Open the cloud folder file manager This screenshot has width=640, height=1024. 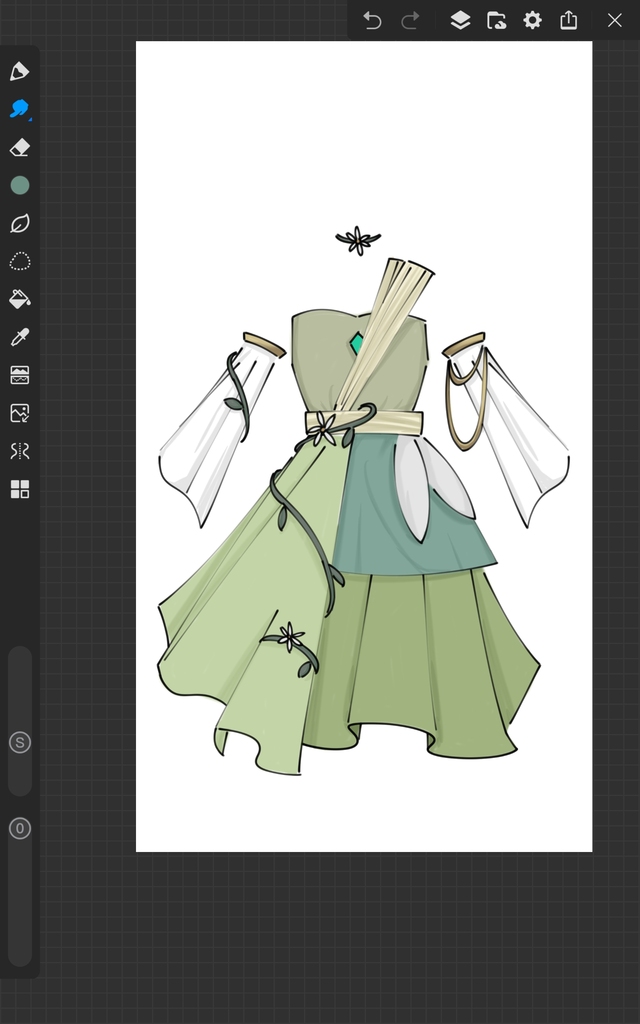[496, 20]
